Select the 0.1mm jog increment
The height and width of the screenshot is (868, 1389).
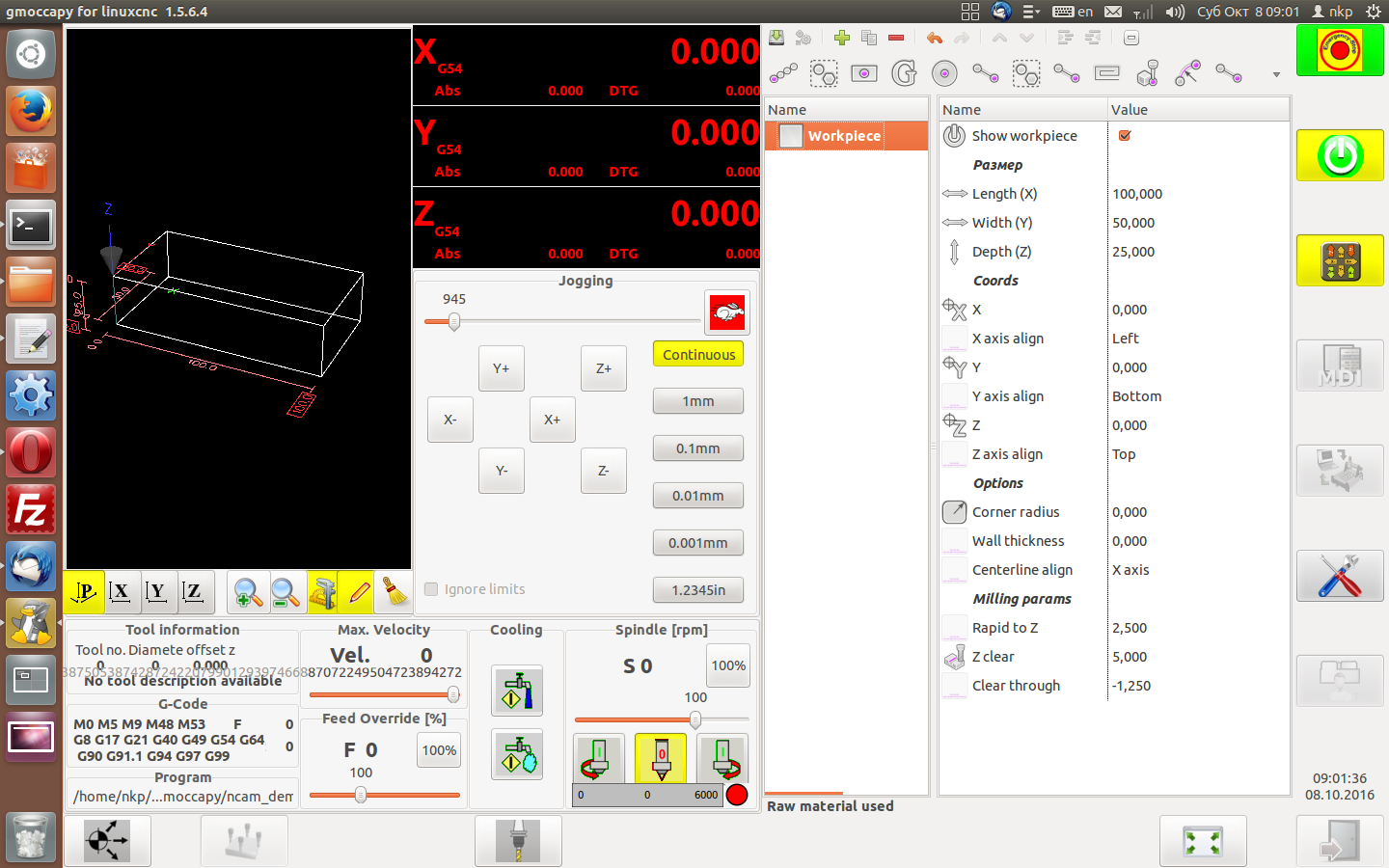pyautogui.click(x=697, y=448)
